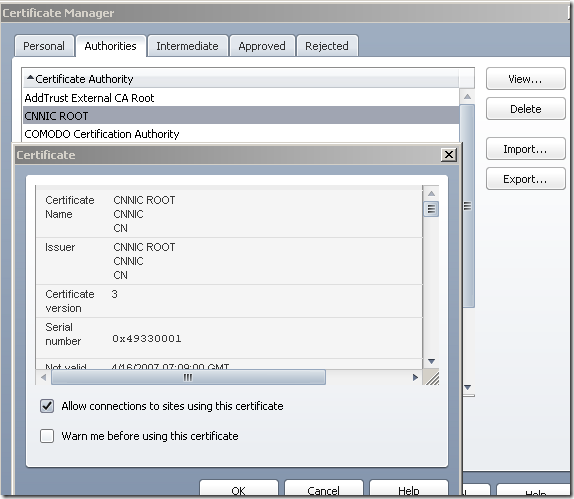Select the Authorities tab
The height and width of the screenshot is (499, 574).
point(111,46)
